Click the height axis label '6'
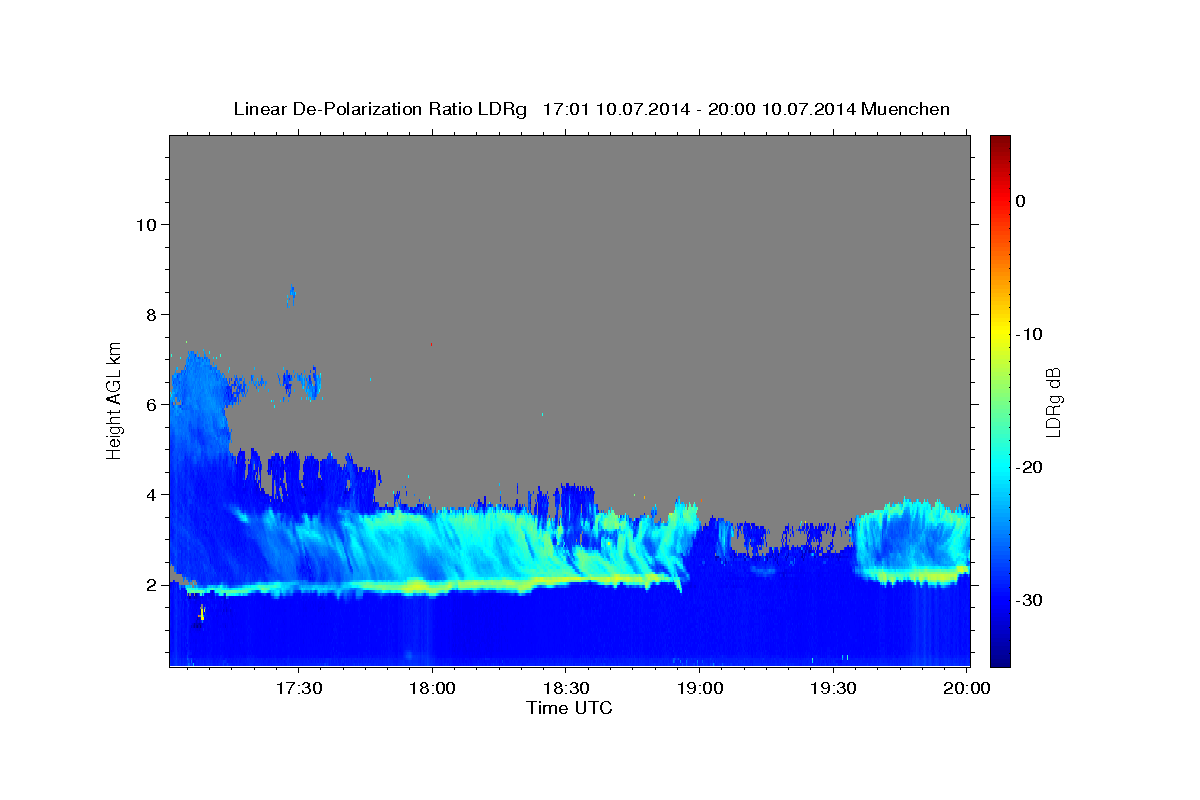Viewport: 1200px width, 800px height. [152, 404]
